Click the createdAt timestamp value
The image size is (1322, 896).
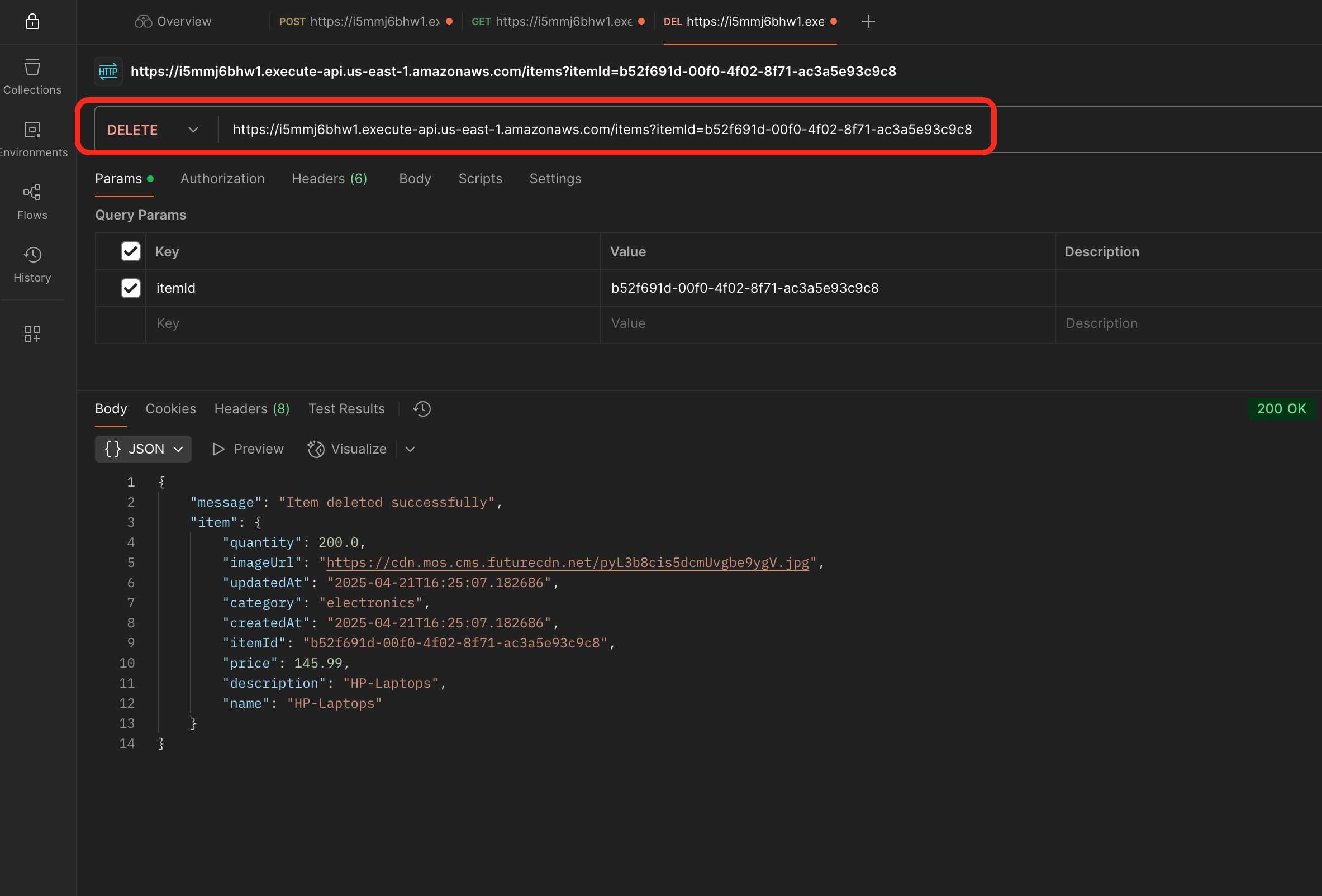[439, 622]
